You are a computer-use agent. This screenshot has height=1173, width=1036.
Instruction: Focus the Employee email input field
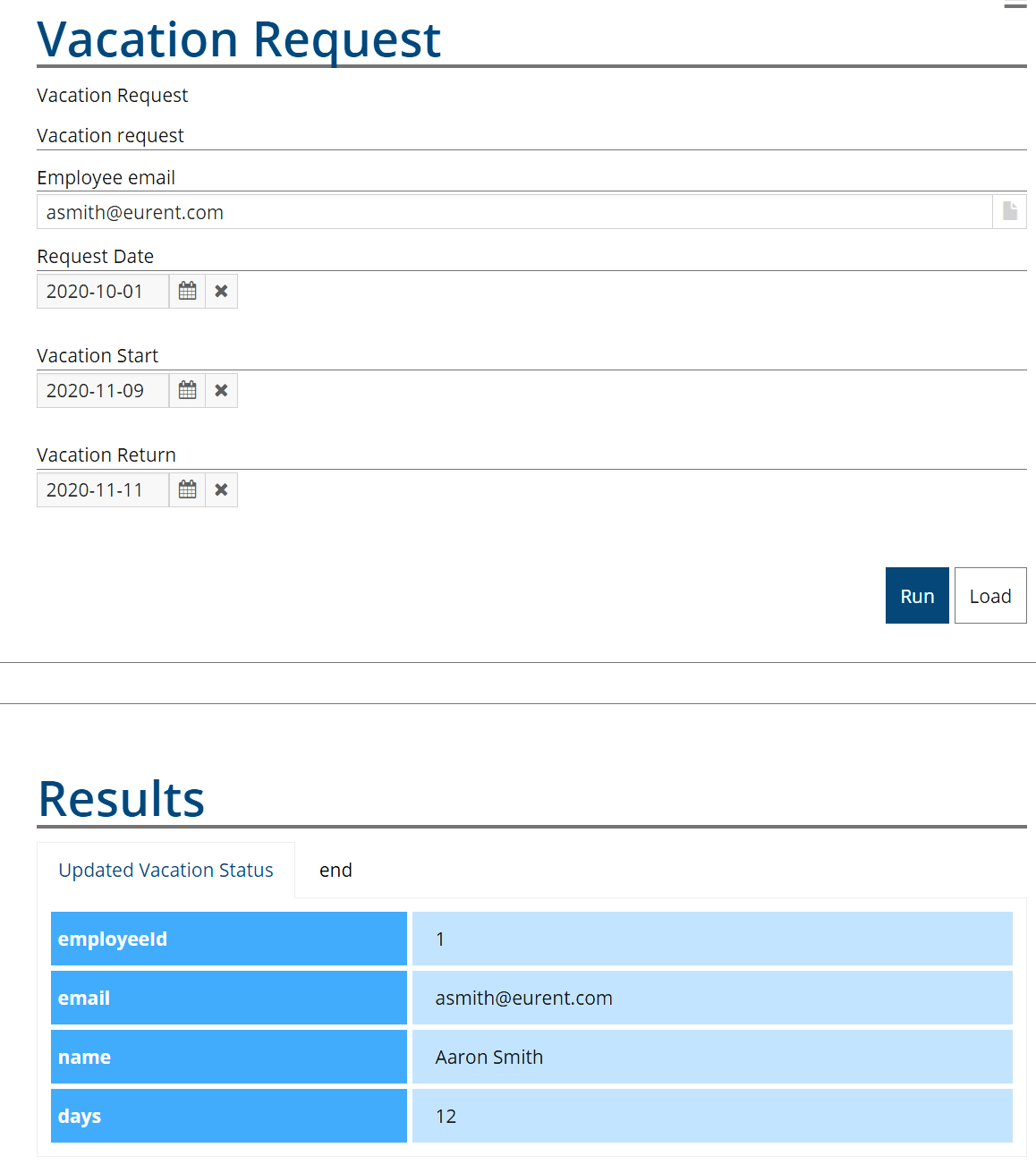[x=514, y=212]
